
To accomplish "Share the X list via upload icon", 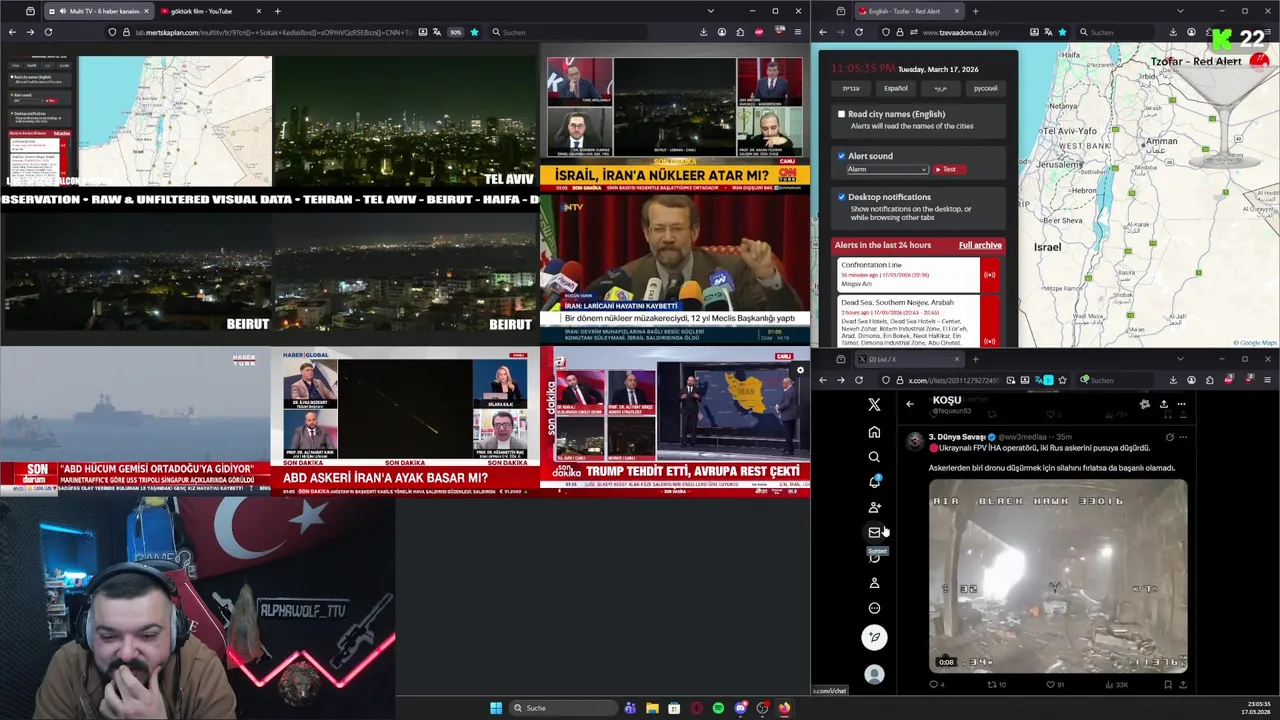I will (1163, 404).
